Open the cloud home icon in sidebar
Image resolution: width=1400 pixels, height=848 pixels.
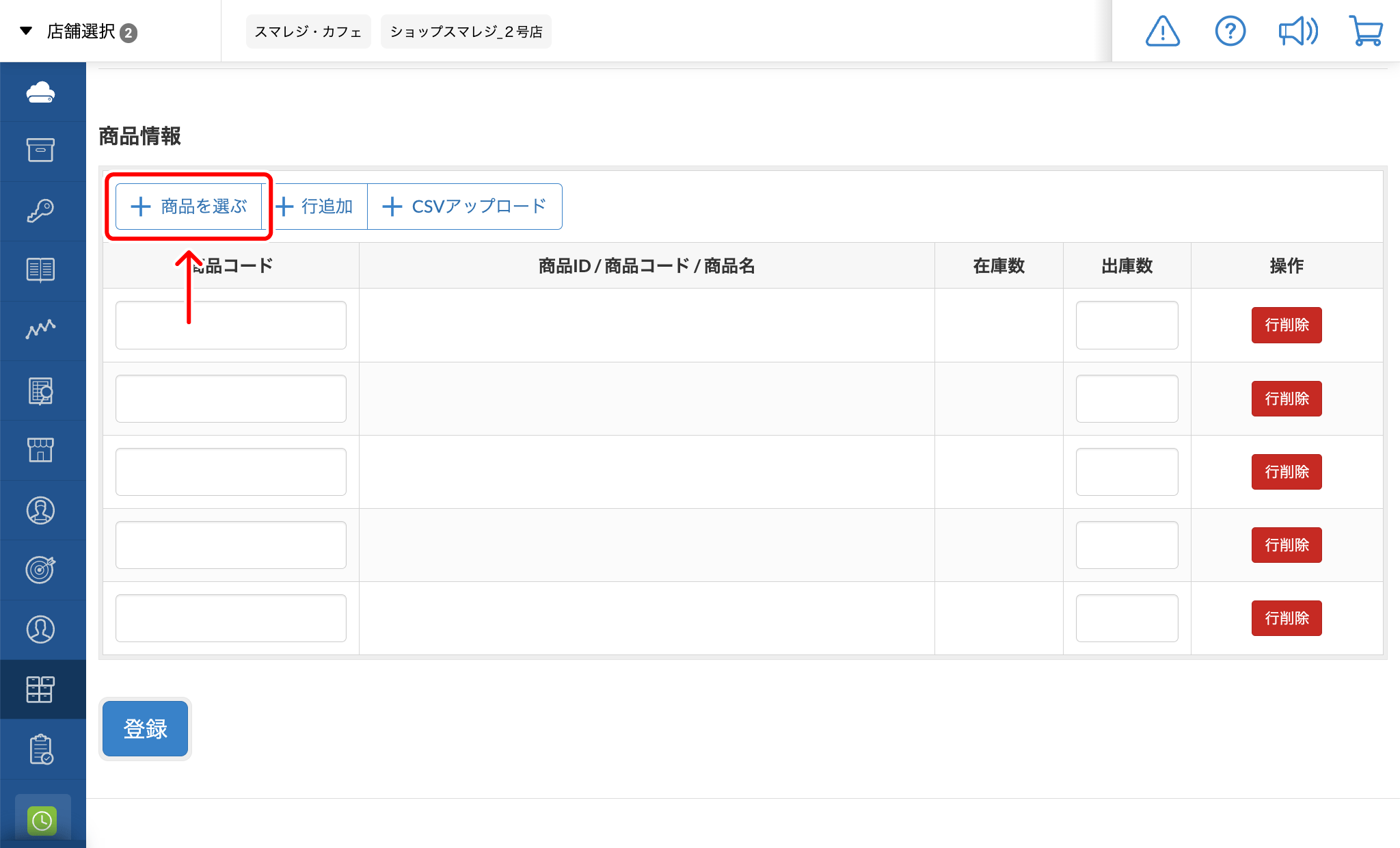pyautogui.click(x=41, y=92)
